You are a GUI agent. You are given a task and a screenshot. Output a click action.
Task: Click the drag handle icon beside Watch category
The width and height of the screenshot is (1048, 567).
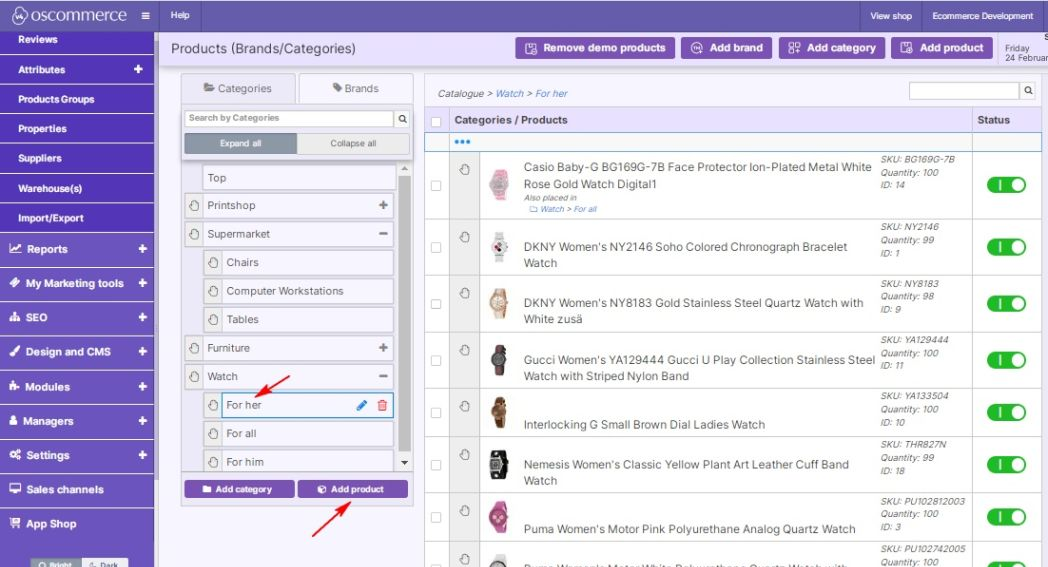click(x=194, y=376)
